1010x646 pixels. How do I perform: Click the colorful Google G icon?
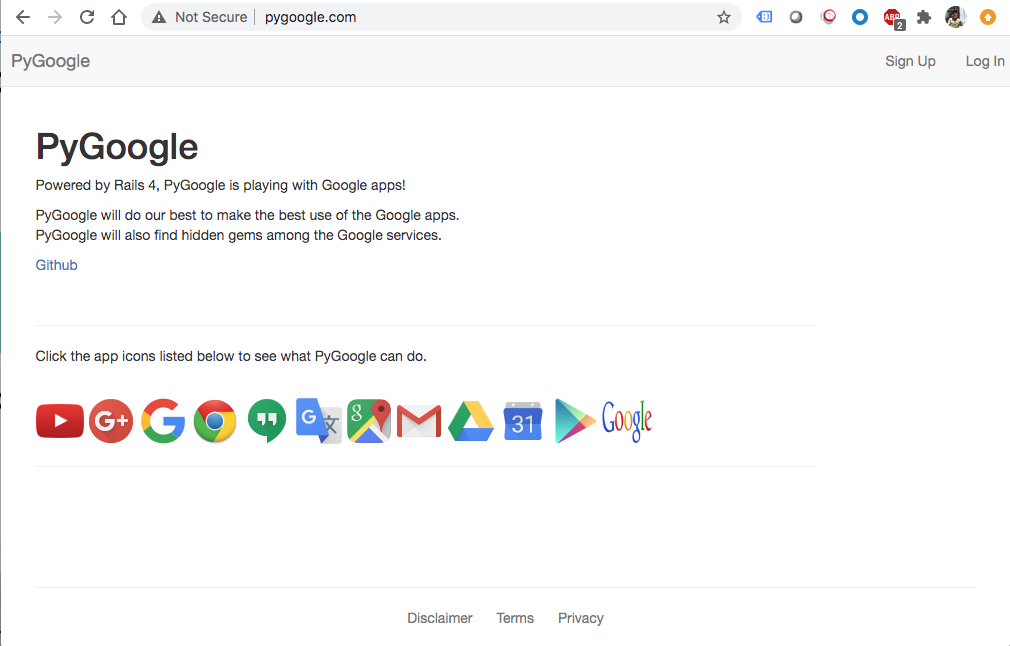click(x=163, y=421)
